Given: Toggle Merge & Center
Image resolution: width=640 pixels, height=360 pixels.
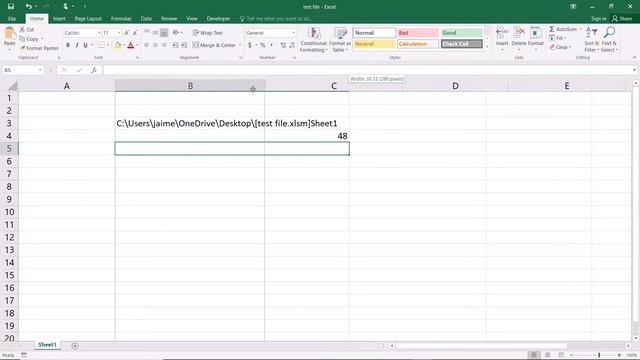Looking at the screenshot, I should click(x=214, y=45).
